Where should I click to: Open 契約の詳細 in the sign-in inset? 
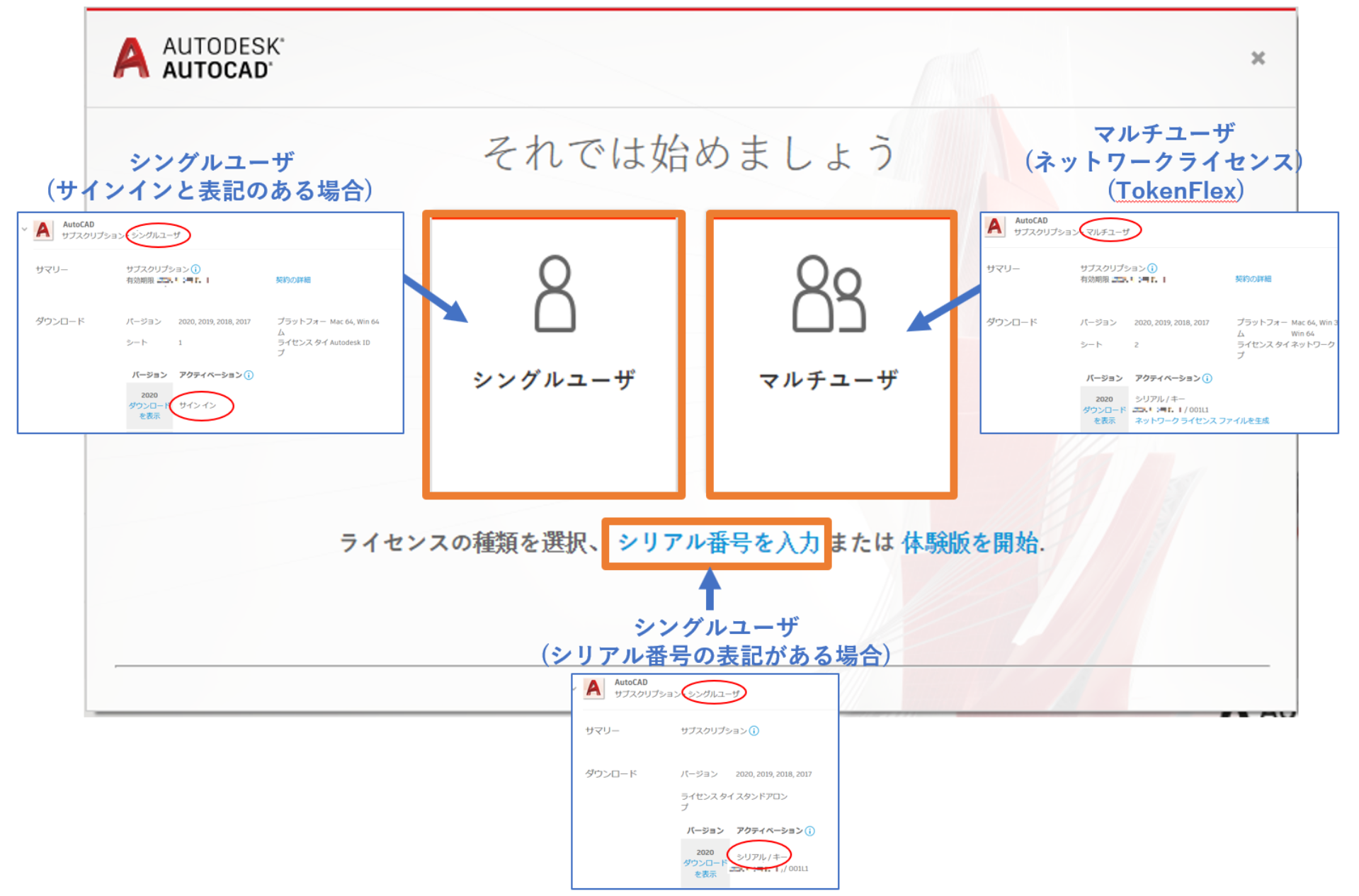pos(293,280)
